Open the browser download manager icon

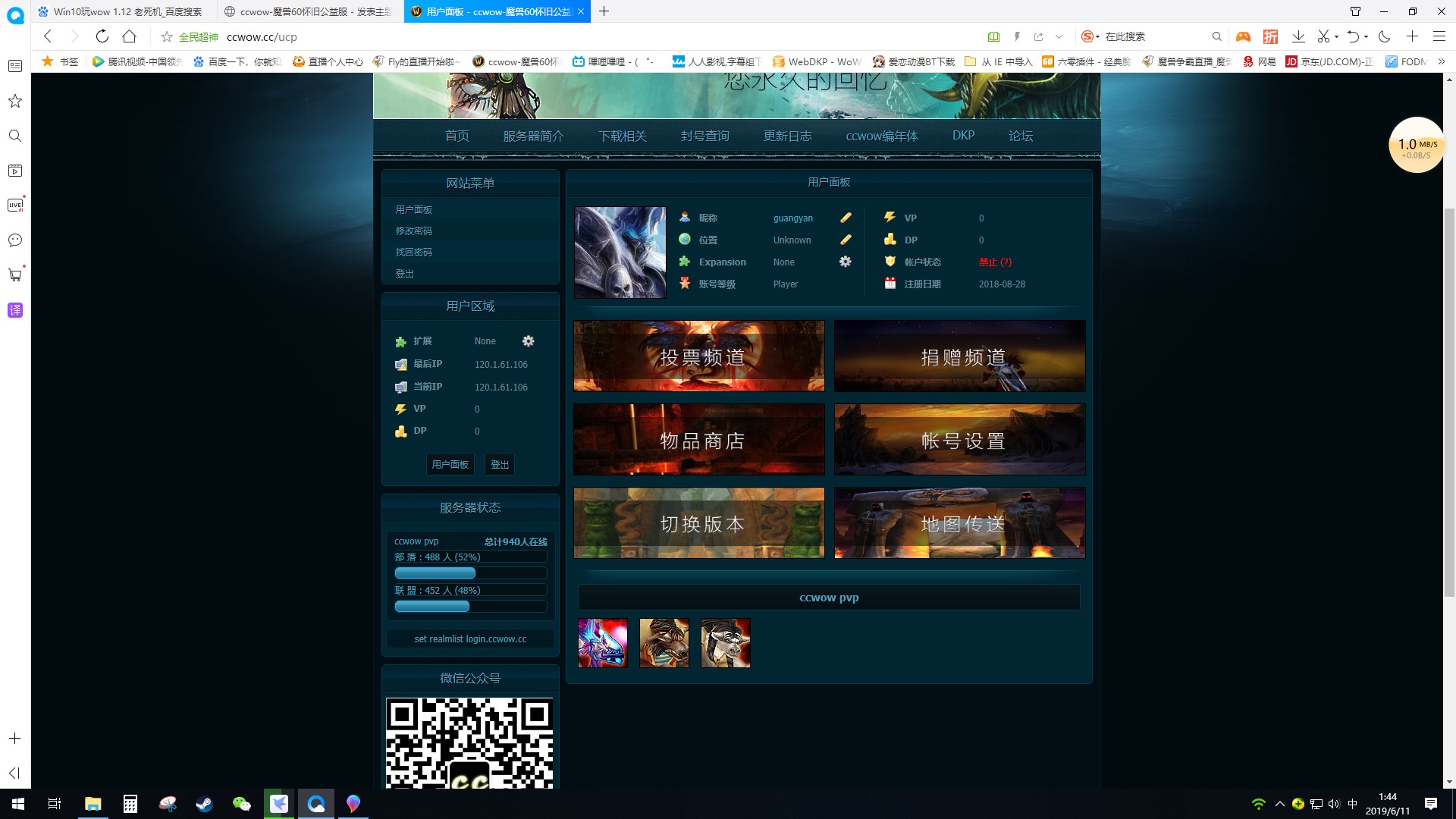(1299, 36)
